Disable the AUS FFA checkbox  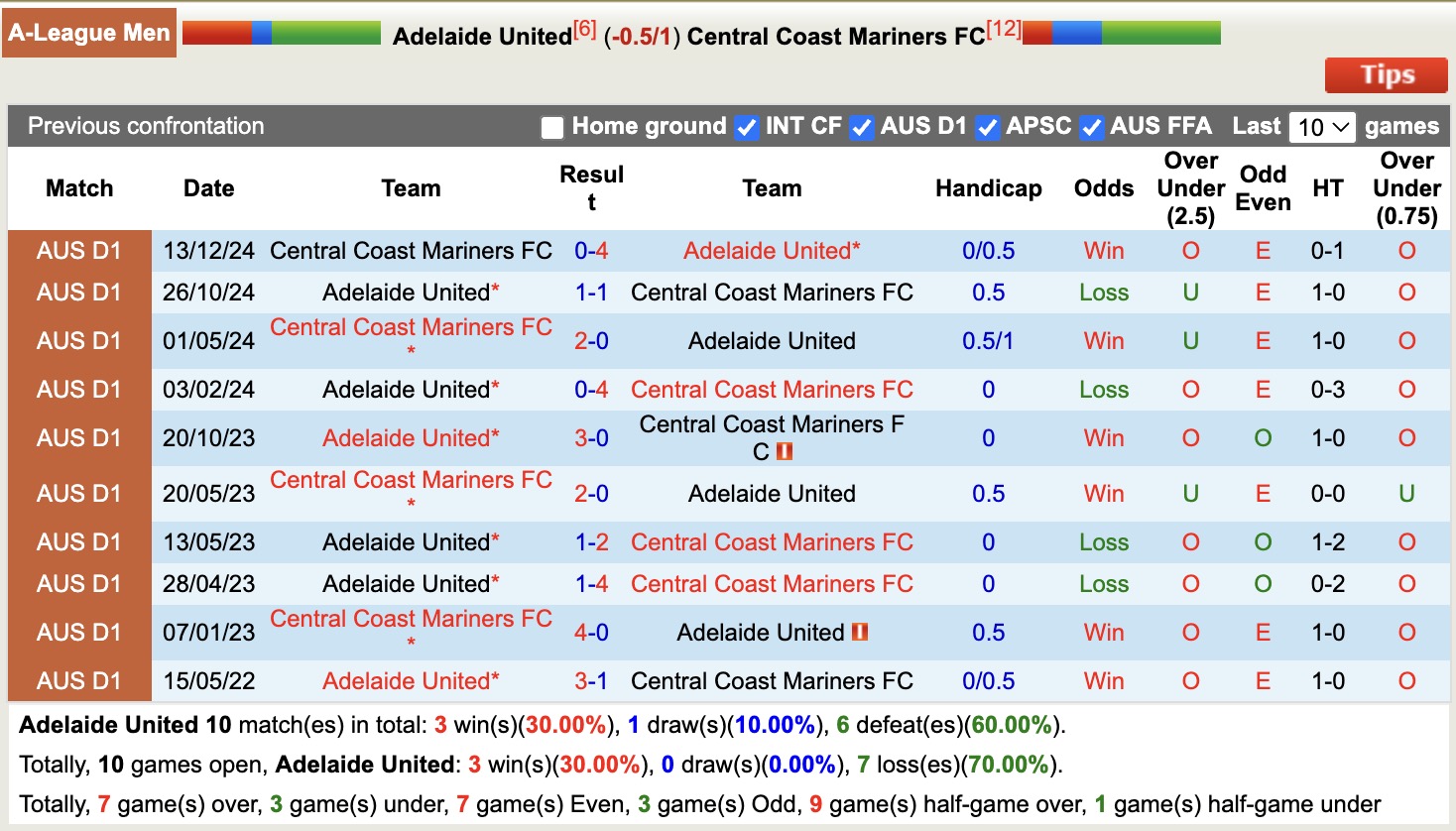1091,127
